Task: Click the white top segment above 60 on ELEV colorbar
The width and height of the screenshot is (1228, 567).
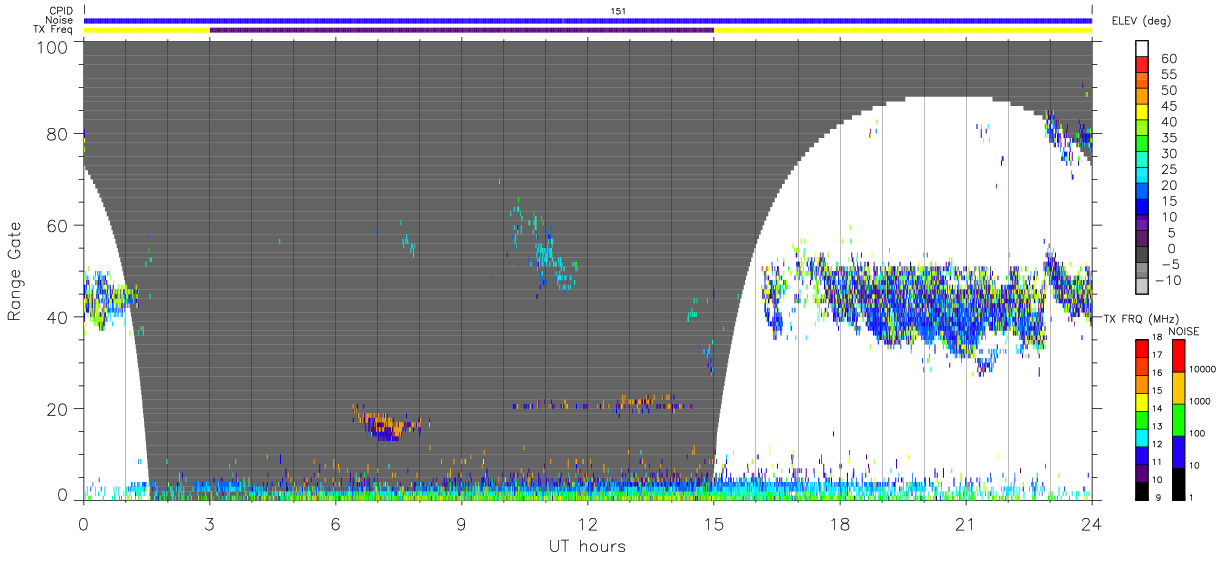Action: coord(1142,49)
